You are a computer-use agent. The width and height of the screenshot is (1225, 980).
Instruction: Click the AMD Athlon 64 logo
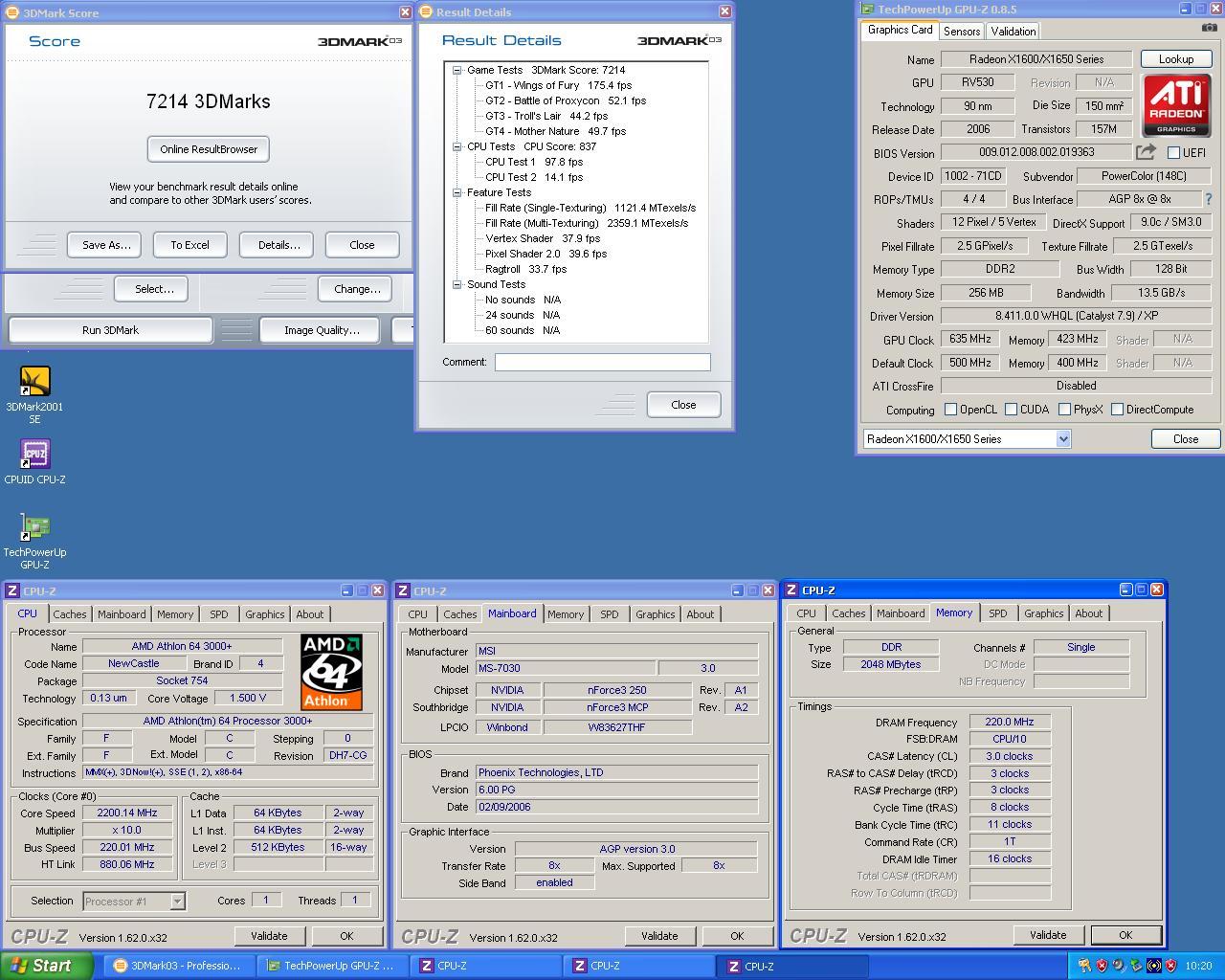(x=331, y=671)
